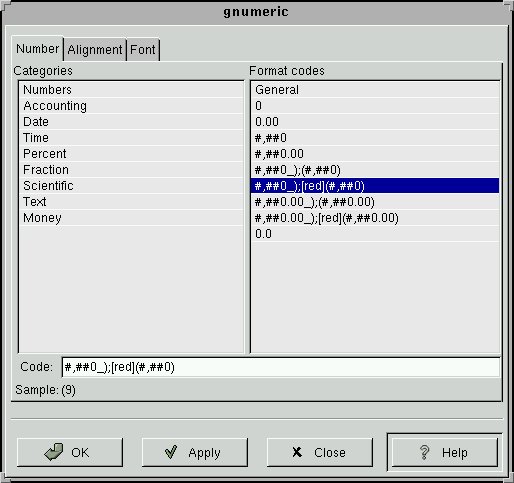Screen dimensions: 514x483
Task: Pick the 0.0 format code
Action: pyautogui.click(x=375, y=234)
